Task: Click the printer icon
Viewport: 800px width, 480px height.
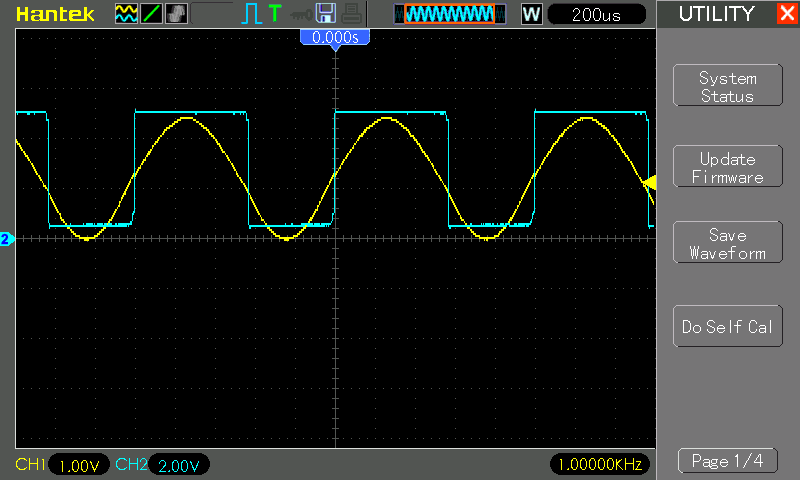Action: (x=352, y=14)
